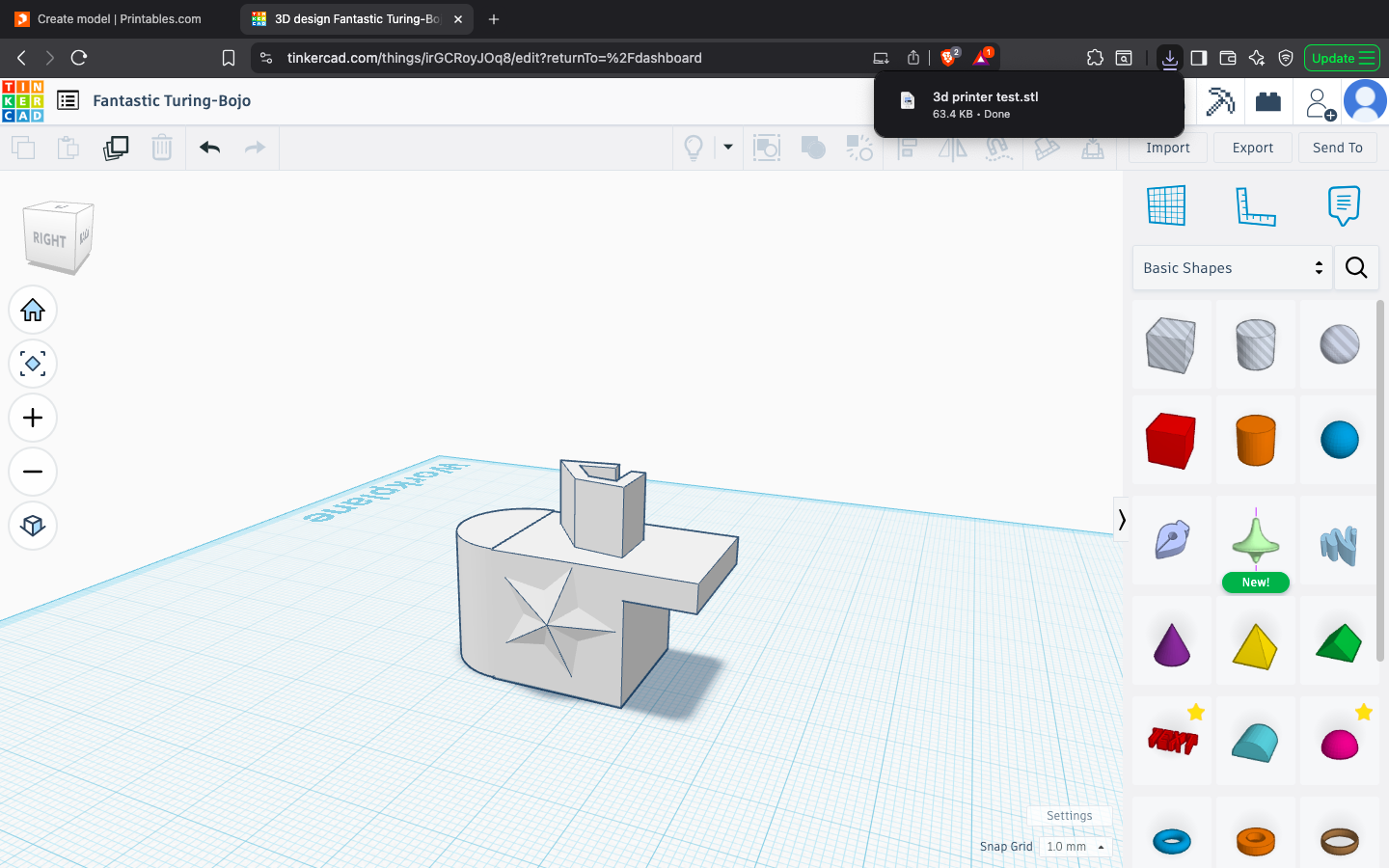Click the Import button
The width and height of the screenshot is (1389, 868).
[1168, 148]
